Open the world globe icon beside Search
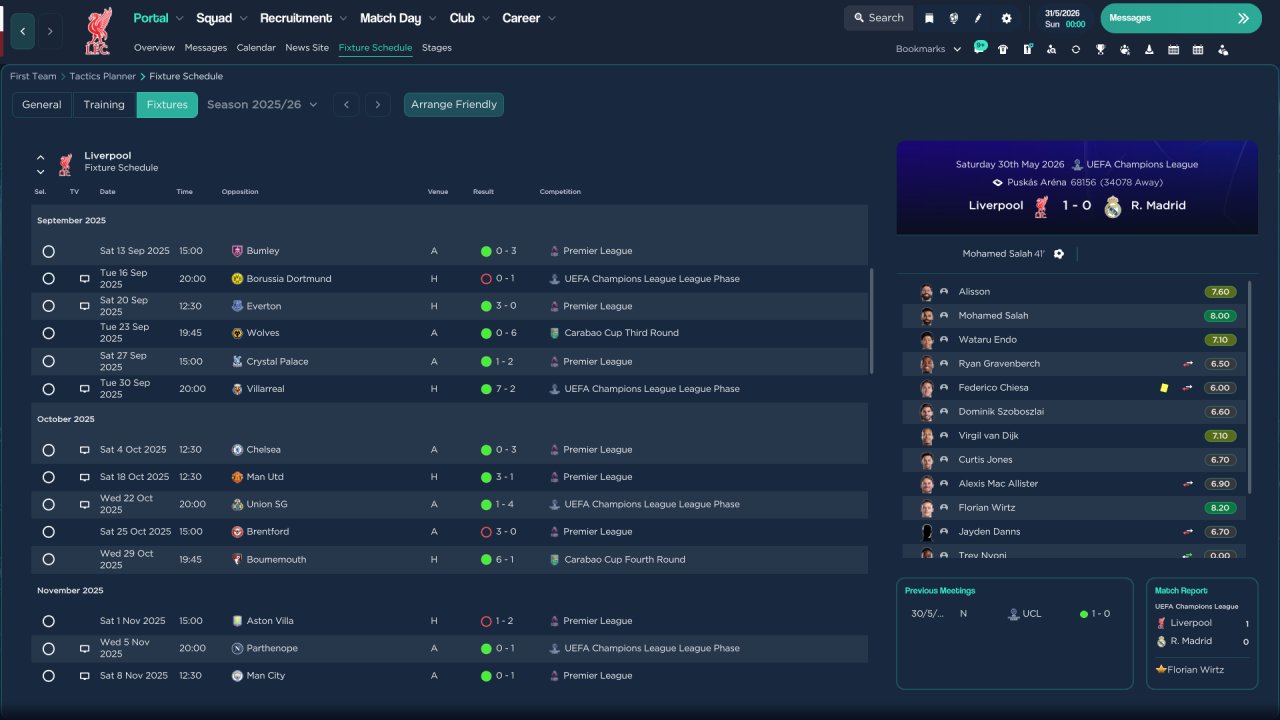Viewport: 1280px width, 720px height. click(x=953, y=18)
